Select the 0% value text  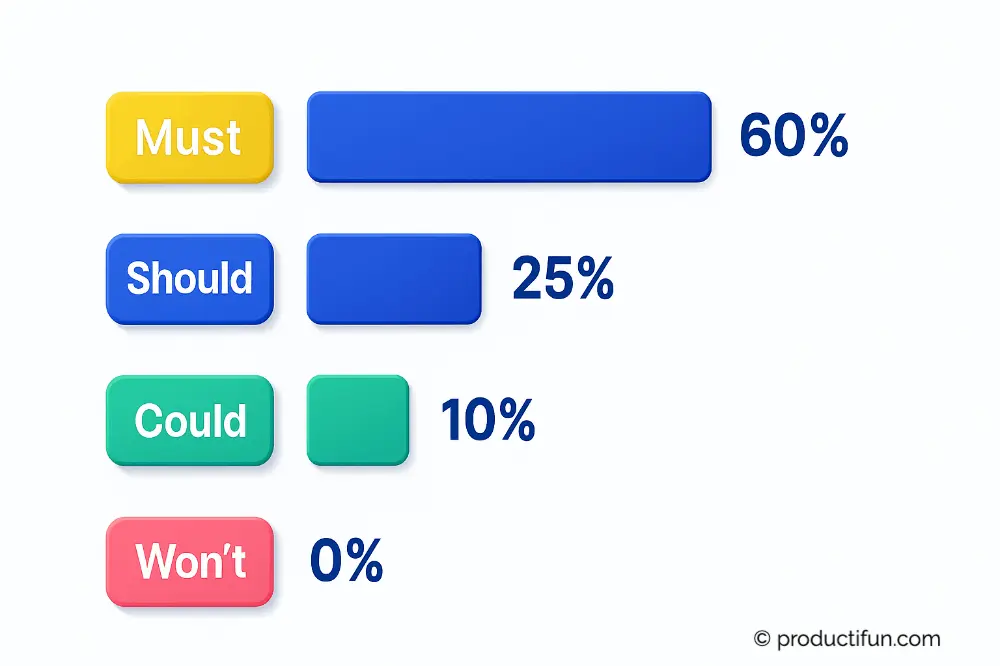(346, 559)
